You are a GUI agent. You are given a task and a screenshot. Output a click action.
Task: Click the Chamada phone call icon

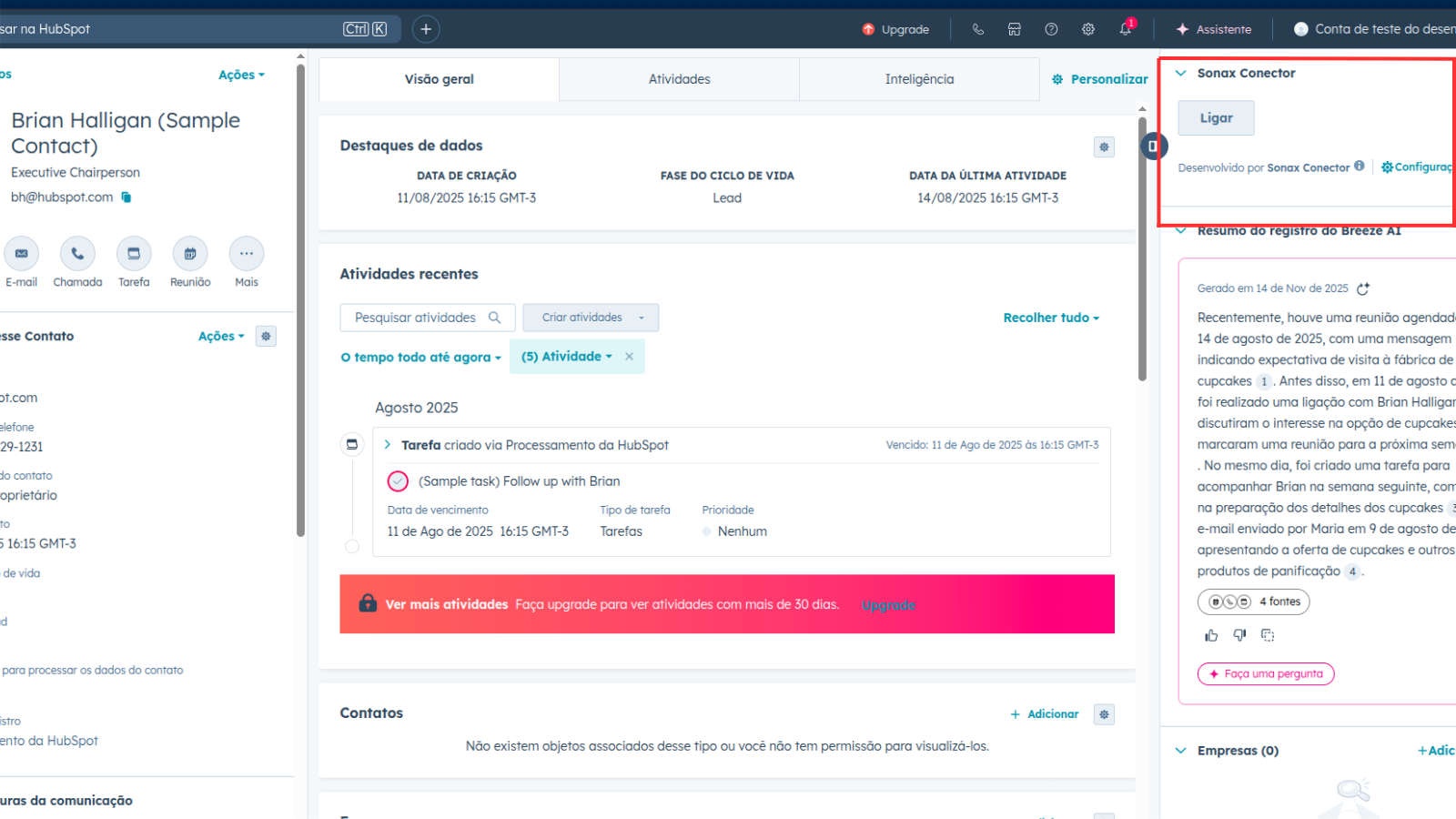point(77,254)
